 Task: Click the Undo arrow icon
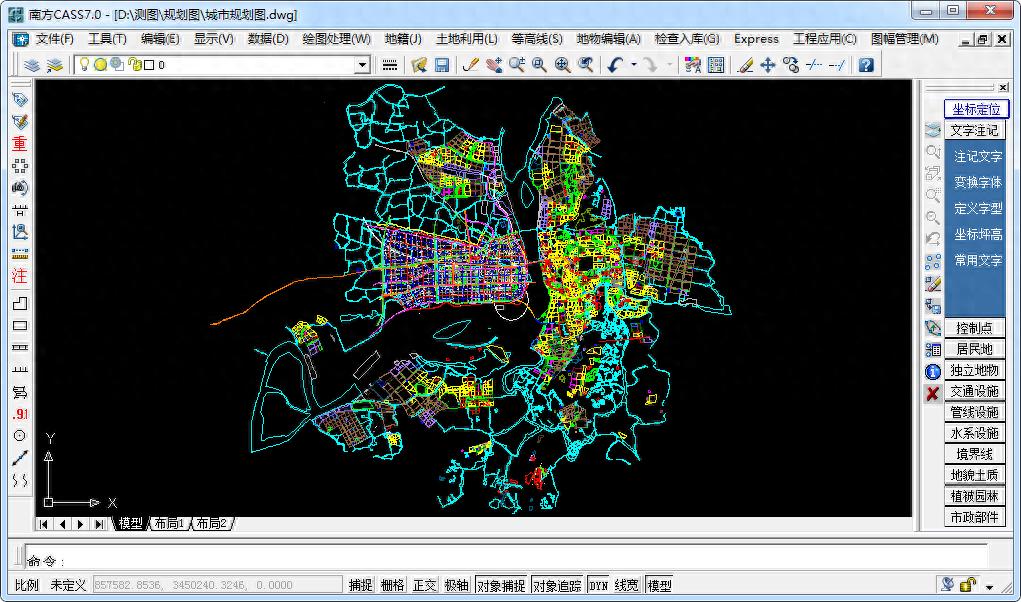pyautogui.click(x=614, y=65)
